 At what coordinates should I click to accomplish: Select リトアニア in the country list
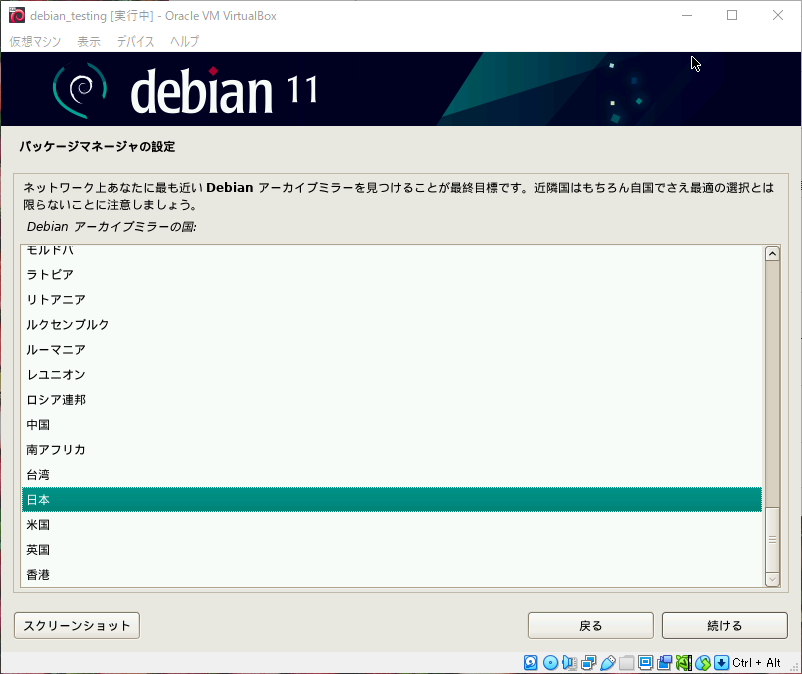(392, 300)
